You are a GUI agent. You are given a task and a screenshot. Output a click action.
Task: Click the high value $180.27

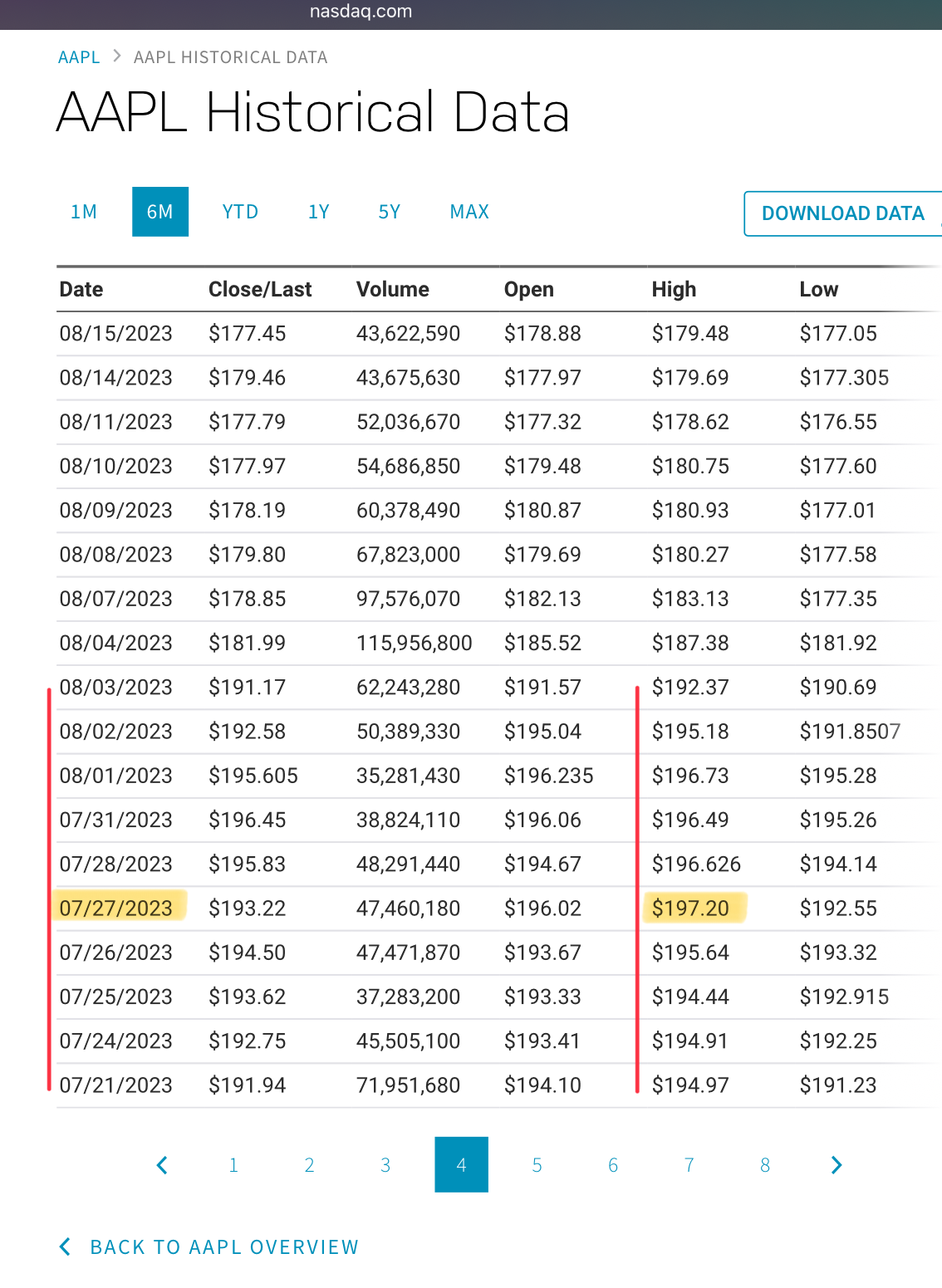[690, 555]
